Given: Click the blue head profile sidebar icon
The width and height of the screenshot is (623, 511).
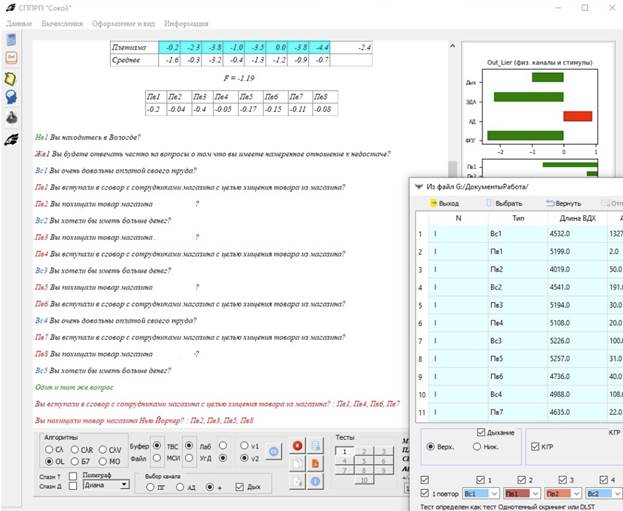Looking at the screenshot, I should coord(11,96).
